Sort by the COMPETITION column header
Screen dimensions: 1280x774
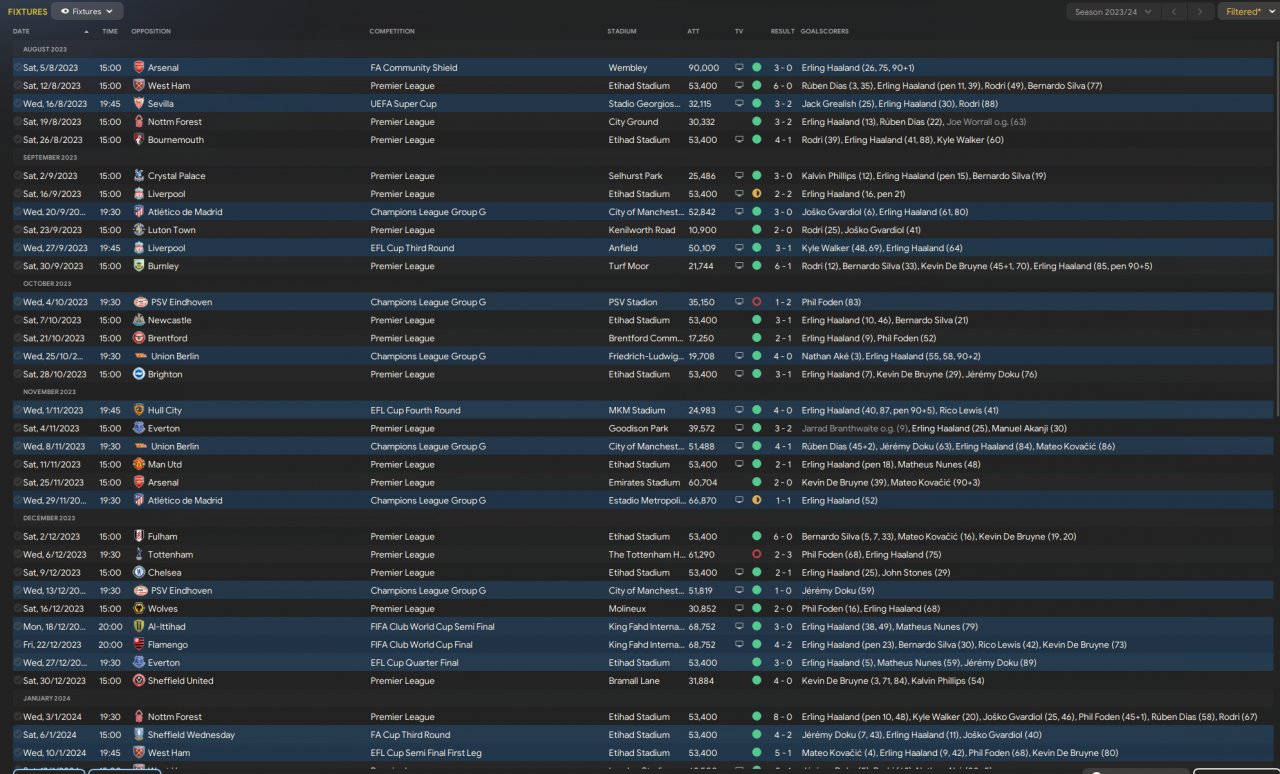pyautogui.click(x=392, y=31)
